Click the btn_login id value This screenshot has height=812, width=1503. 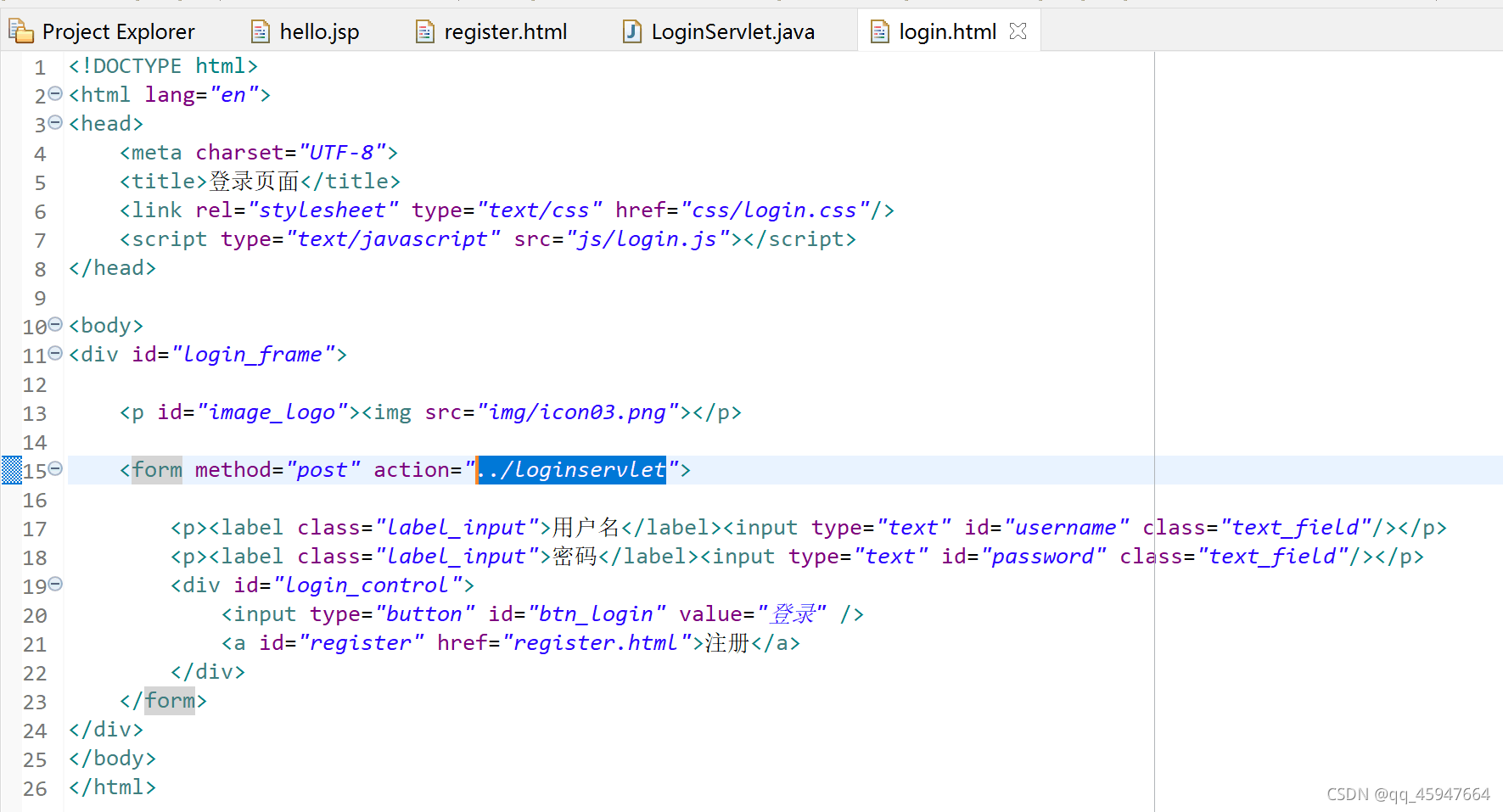[597, 614]
